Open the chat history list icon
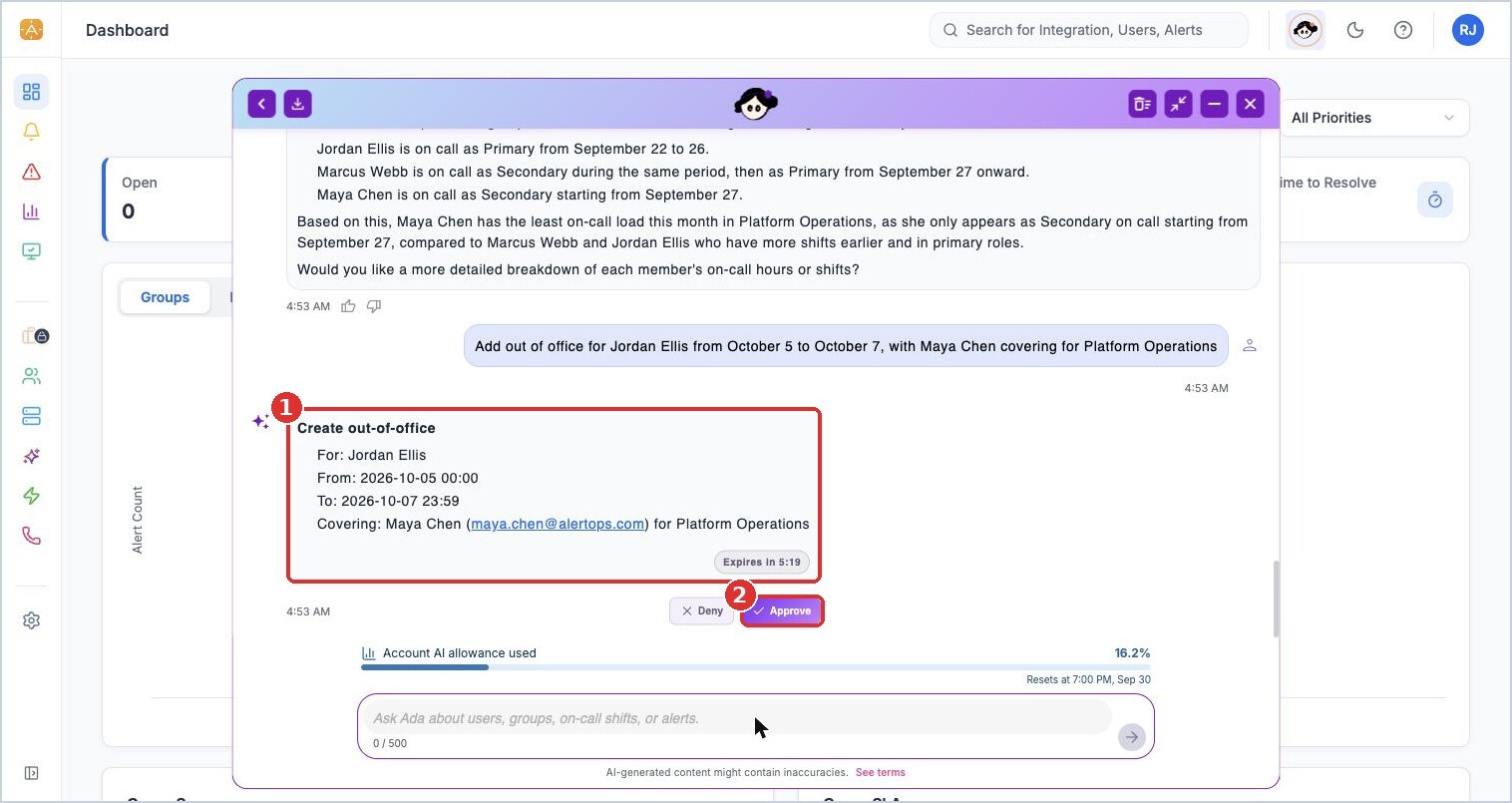The width and height of the screenshot is (1512, 803). [x=1143, y=104]
